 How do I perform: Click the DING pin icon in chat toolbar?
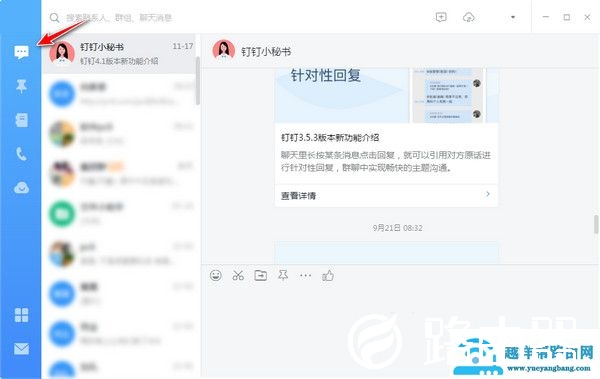[283, 275]
